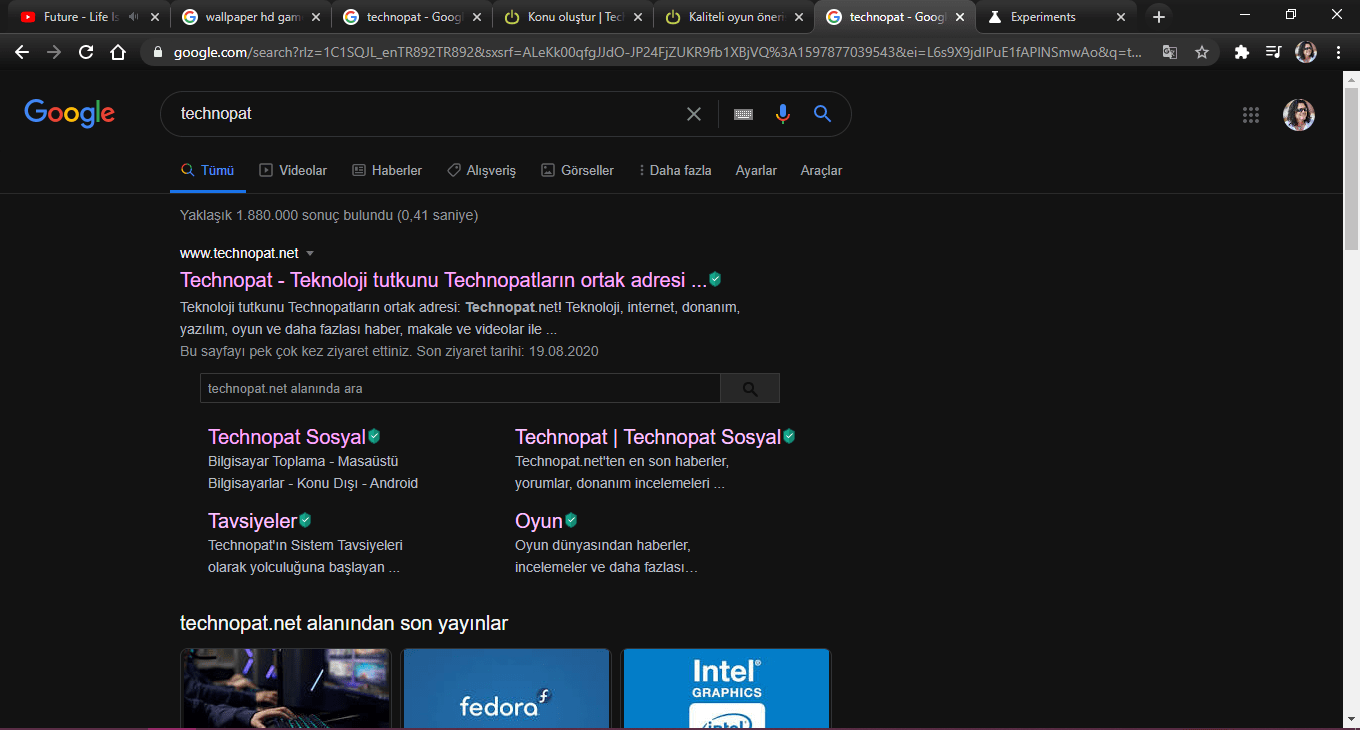This screenshot has width=1360, height=730.
Task: Click the site search magnifier button under Technopat result
Action: (x=750, y=388)
